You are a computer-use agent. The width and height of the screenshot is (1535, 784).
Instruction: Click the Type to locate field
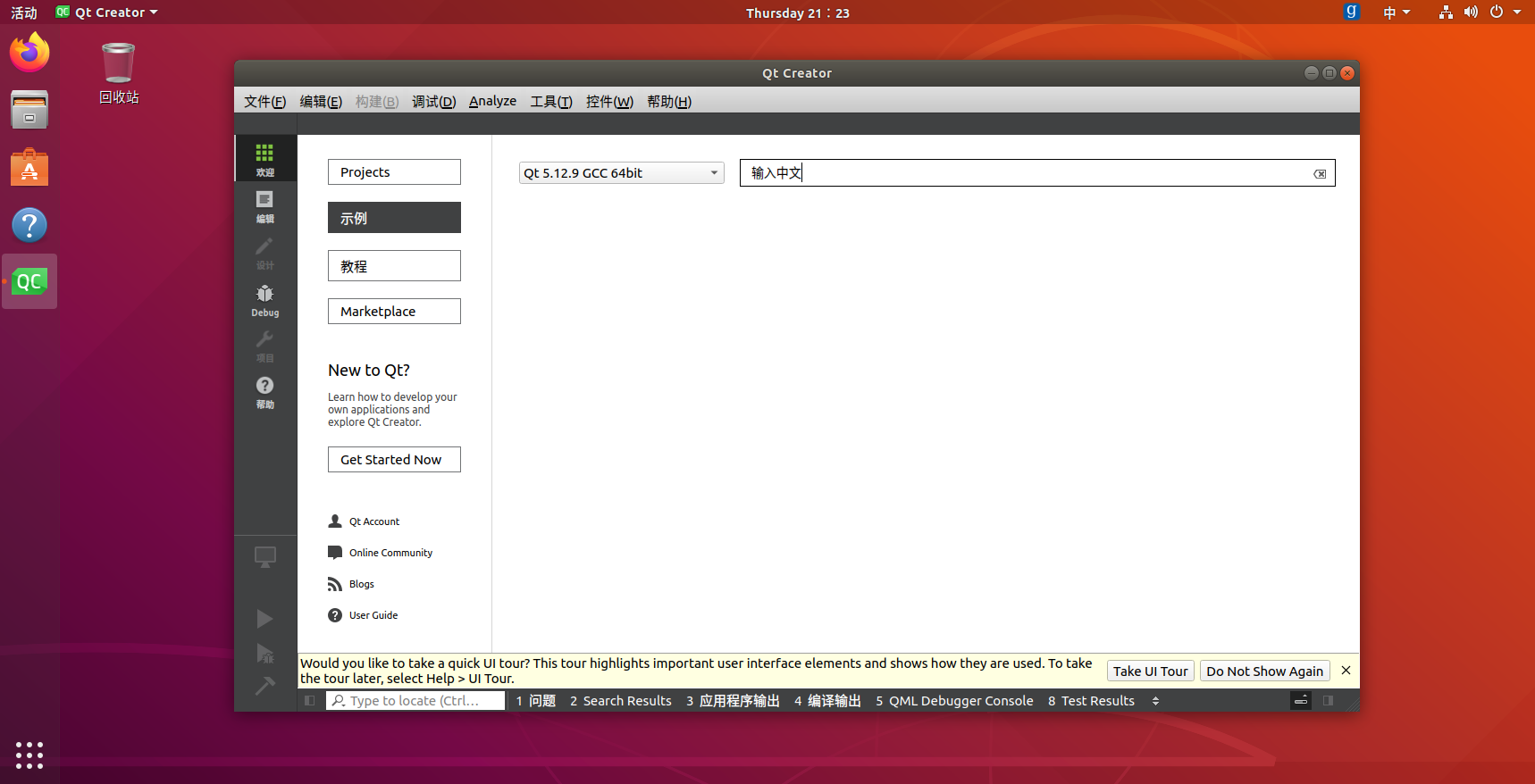pyautogui.click(x=415, y=701)
